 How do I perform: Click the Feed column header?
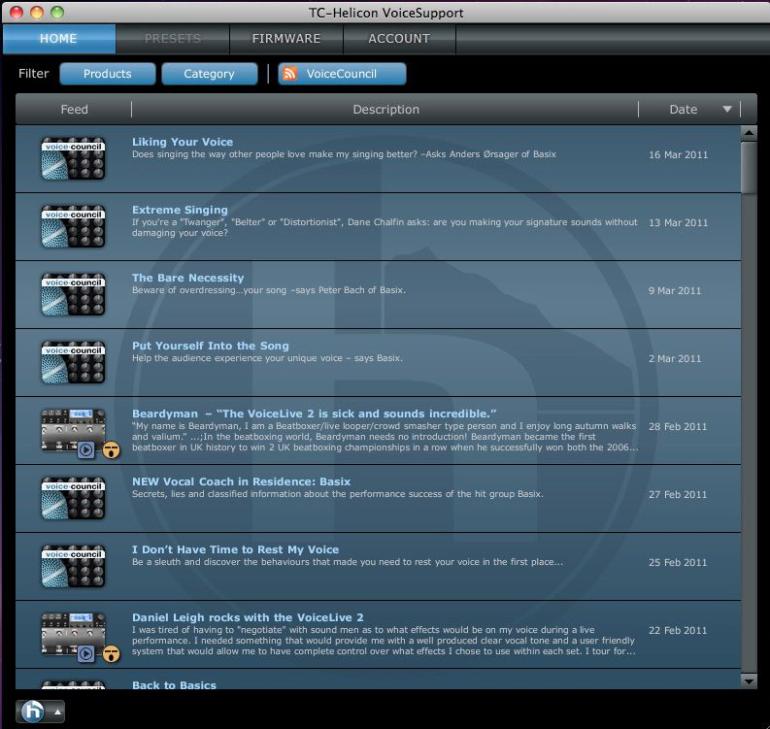coord(74,109)
